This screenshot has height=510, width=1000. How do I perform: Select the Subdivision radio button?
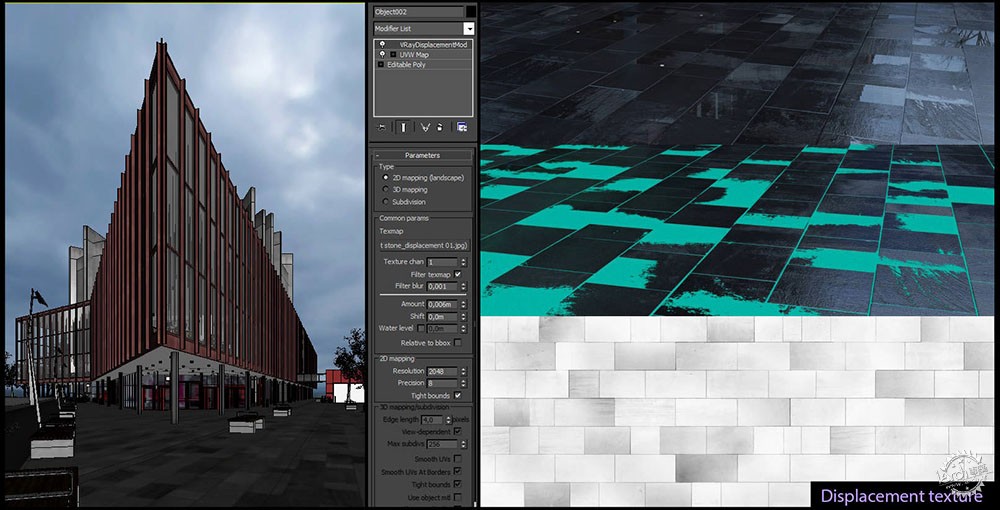coord(385,201)
